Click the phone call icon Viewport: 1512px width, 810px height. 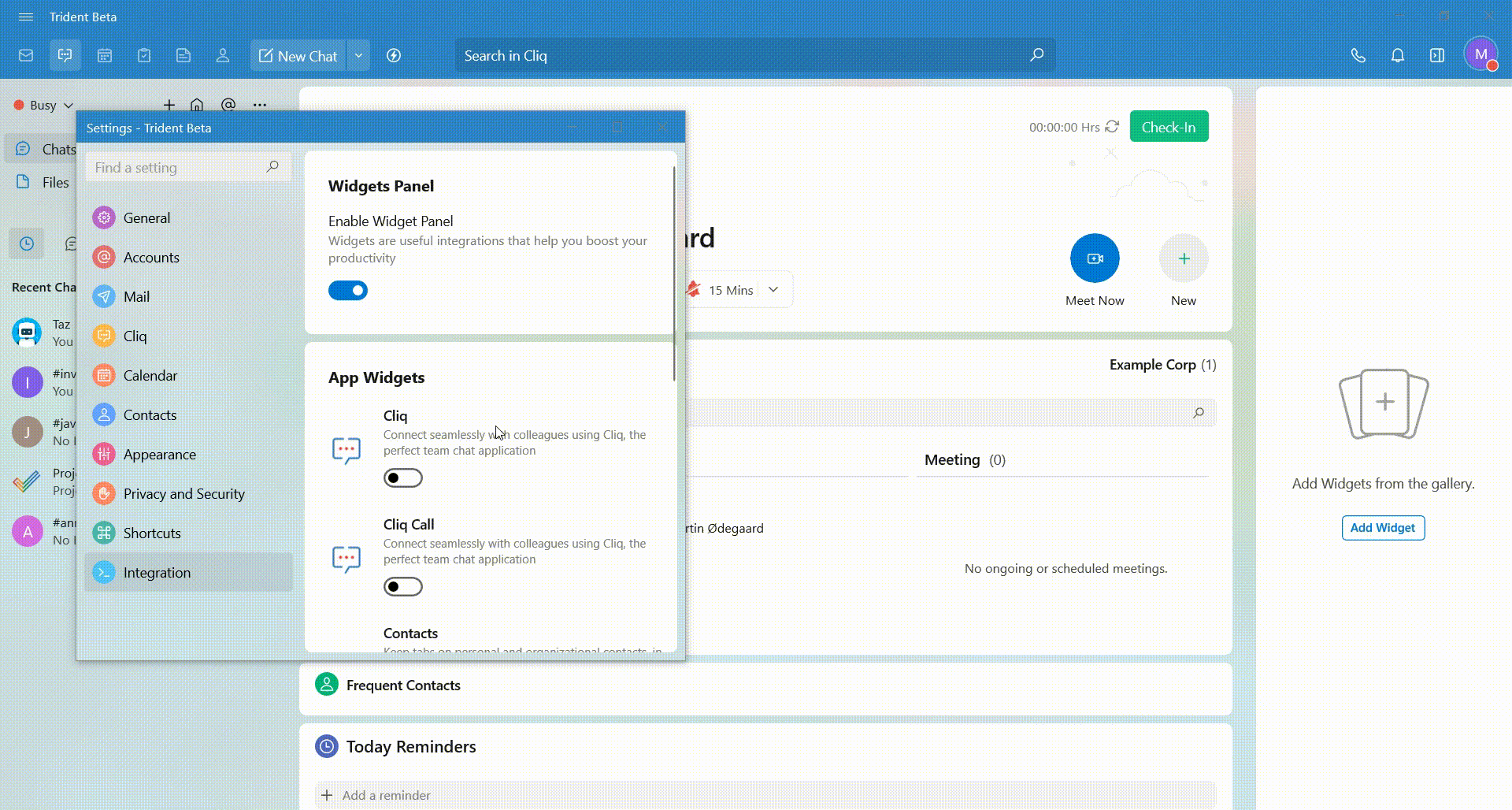tap(1358, 56)
